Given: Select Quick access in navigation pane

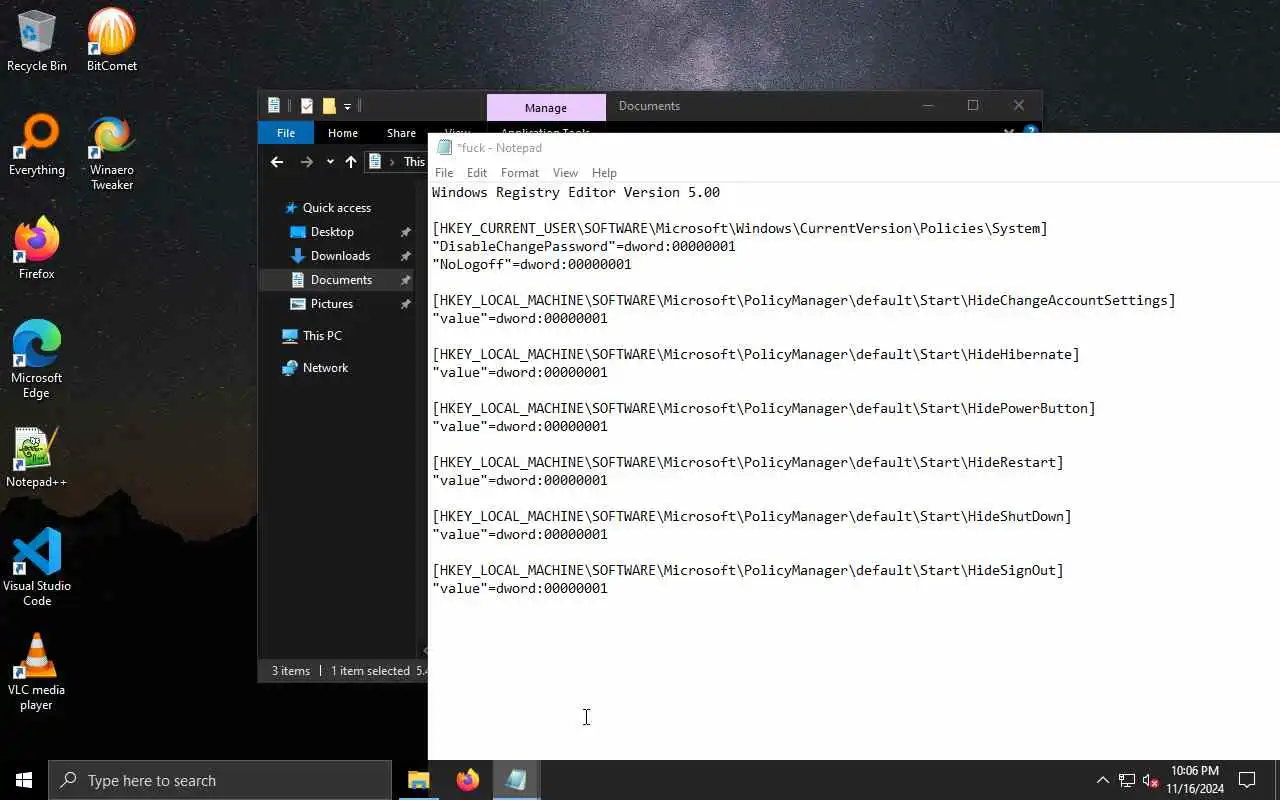Looking at the screenshot, I should (x=336, y=208).
